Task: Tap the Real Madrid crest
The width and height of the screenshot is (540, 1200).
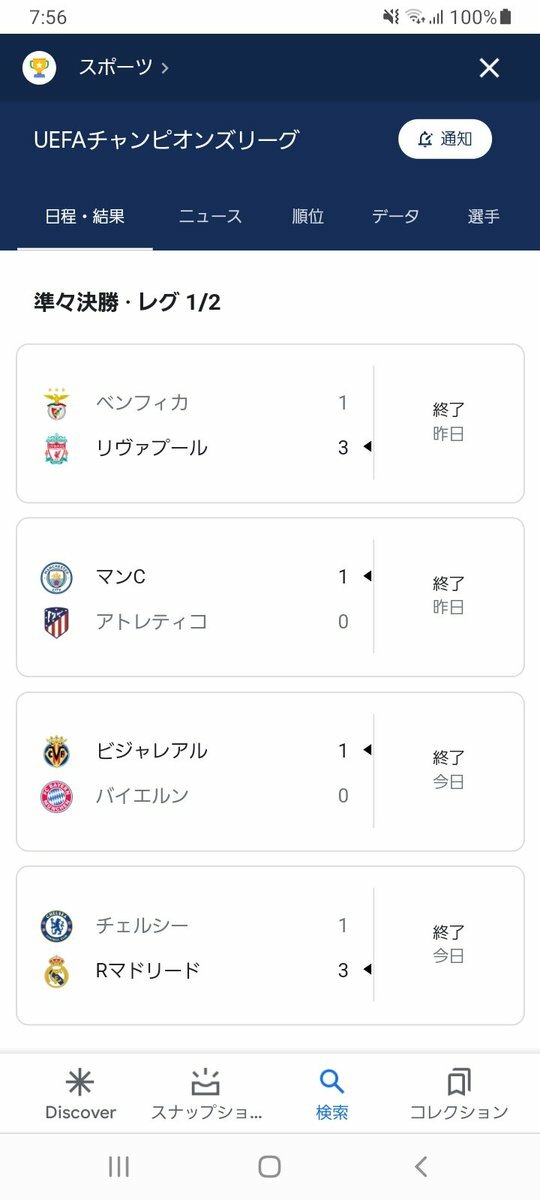Action: click(x=56, y=971)
